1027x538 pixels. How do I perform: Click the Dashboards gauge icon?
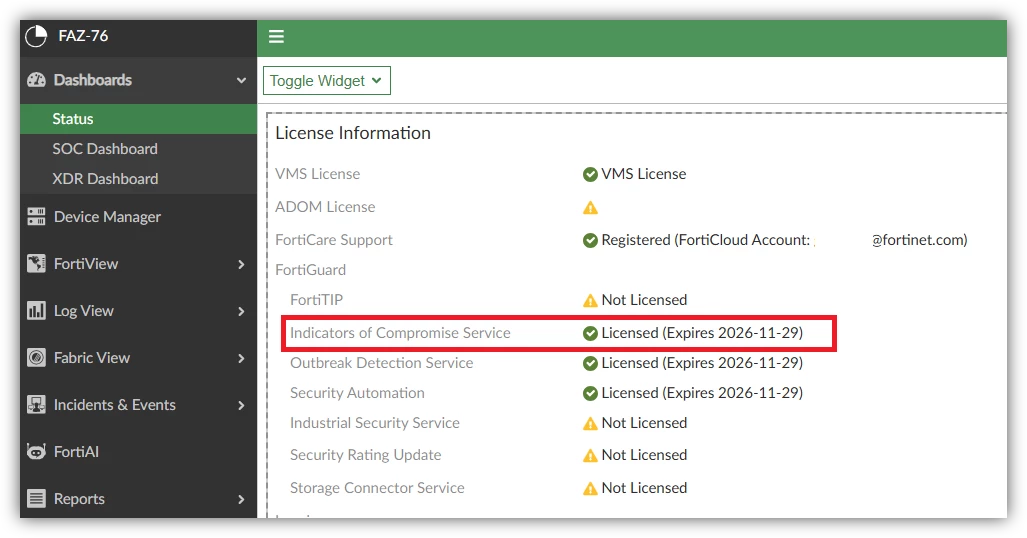pyautogui.click(x=37, y=80)
